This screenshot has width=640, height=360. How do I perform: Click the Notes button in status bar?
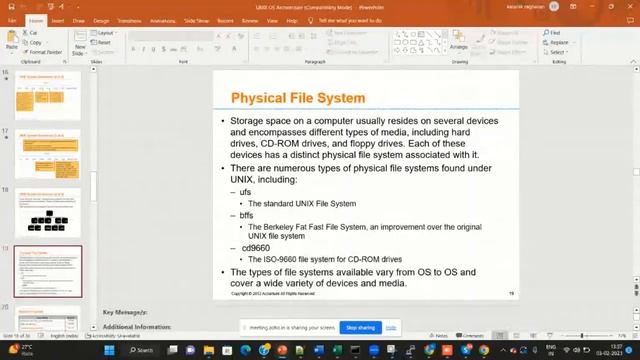click(439, 336)
